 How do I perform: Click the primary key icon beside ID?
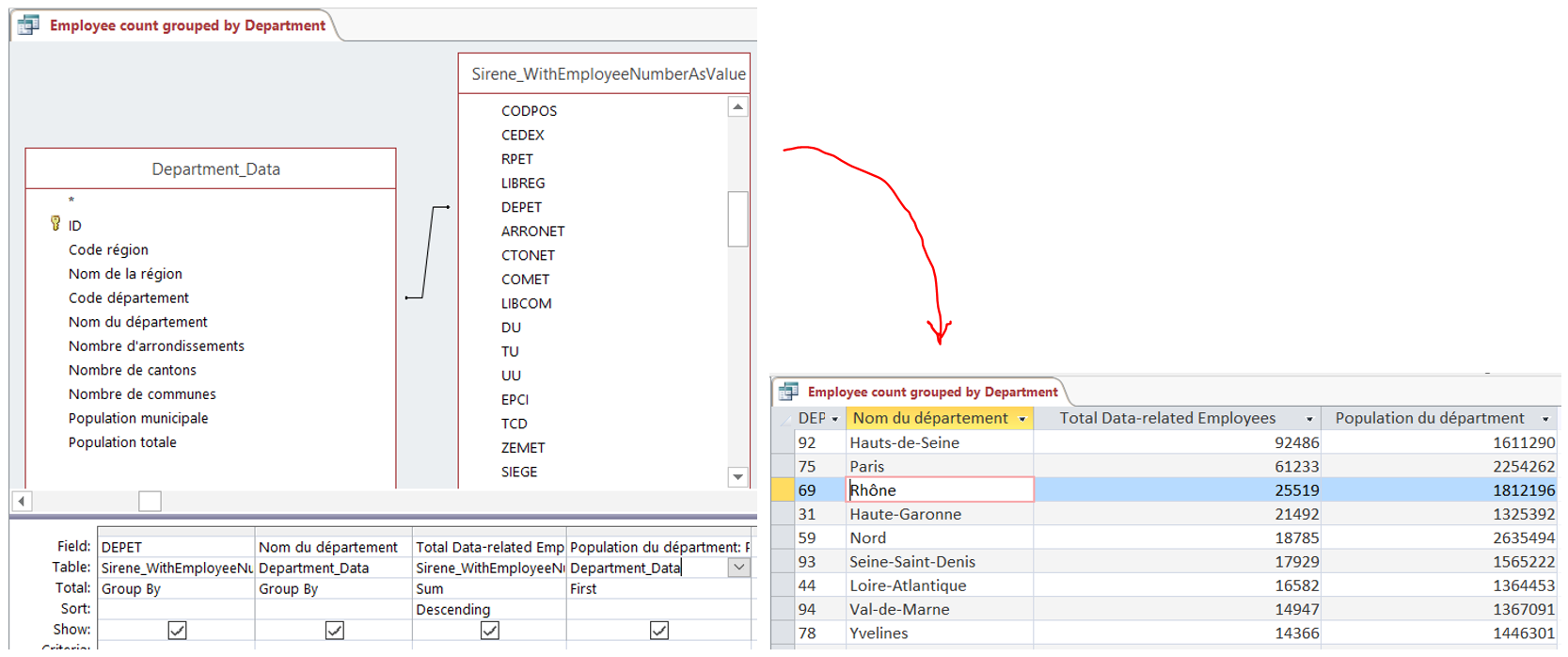coord(55,224)
